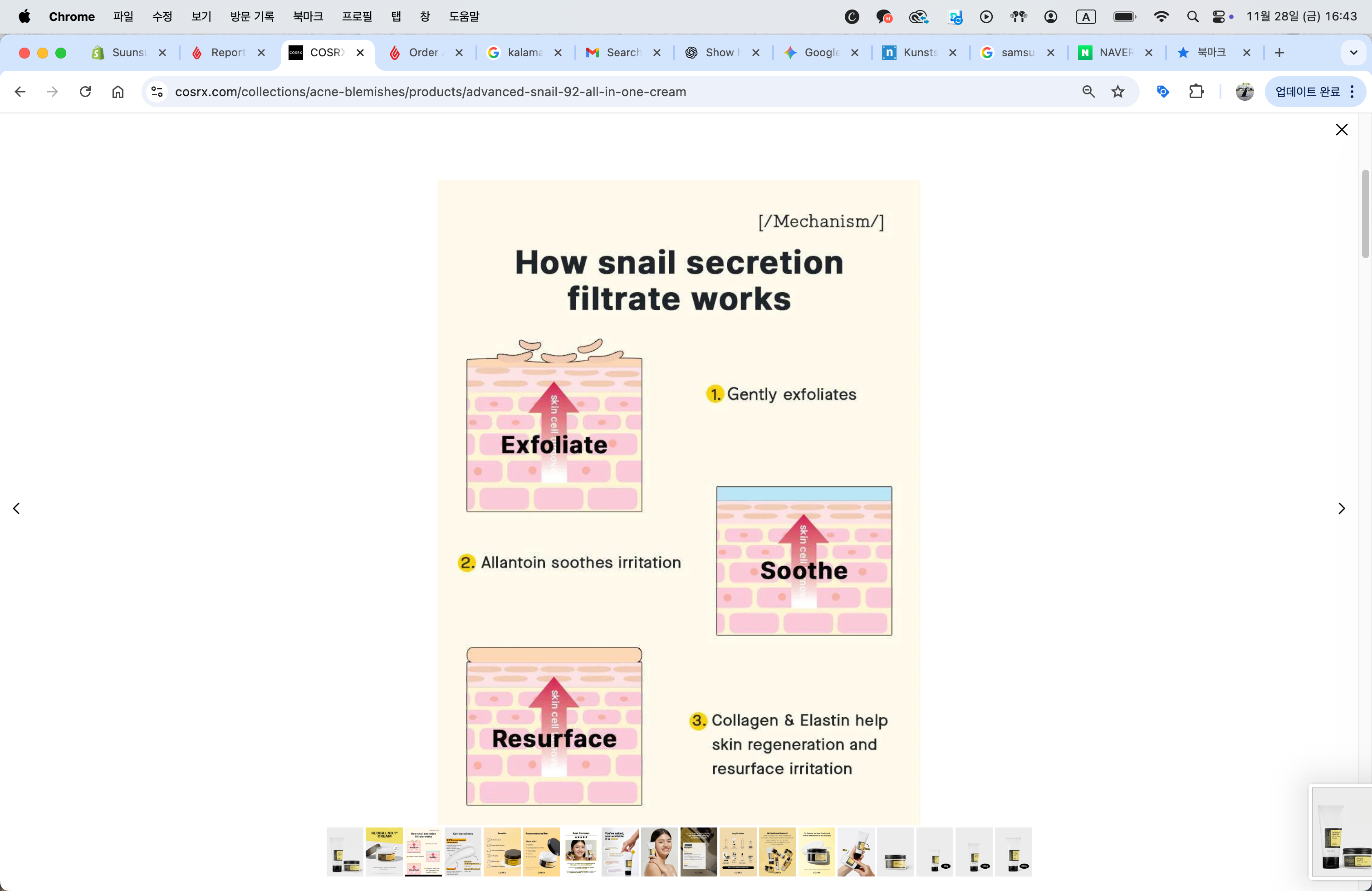
Task: Expand the tab search dropdown
Action: (x=1353, y=53)
